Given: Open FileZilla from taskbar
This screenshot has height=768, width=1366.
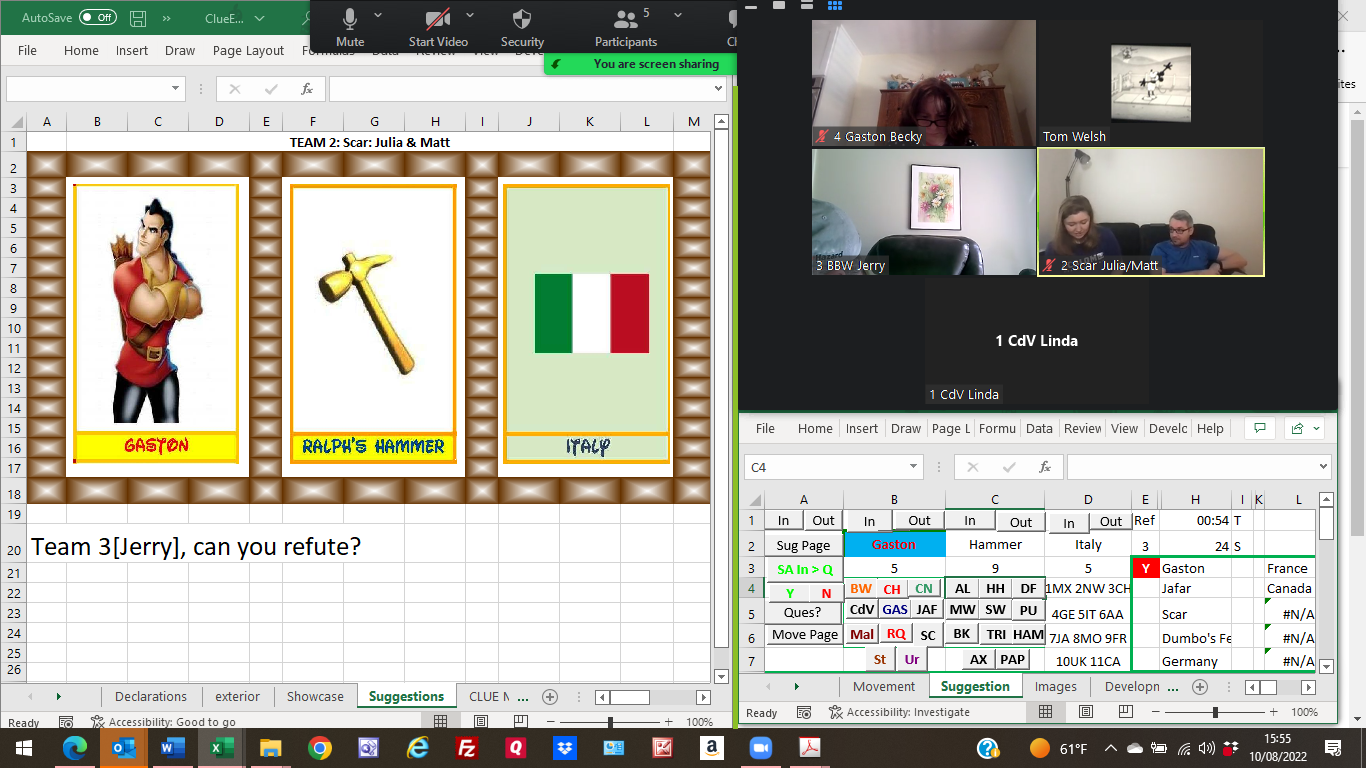Looking at the screenshot, I should click(466, 747).
